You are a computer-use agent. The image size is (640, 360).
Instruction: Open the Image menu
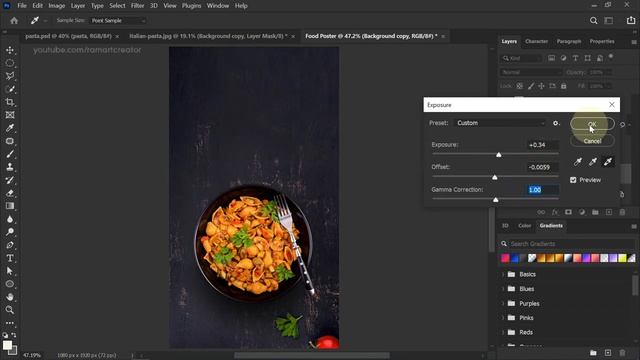click(x=56, y=6)
